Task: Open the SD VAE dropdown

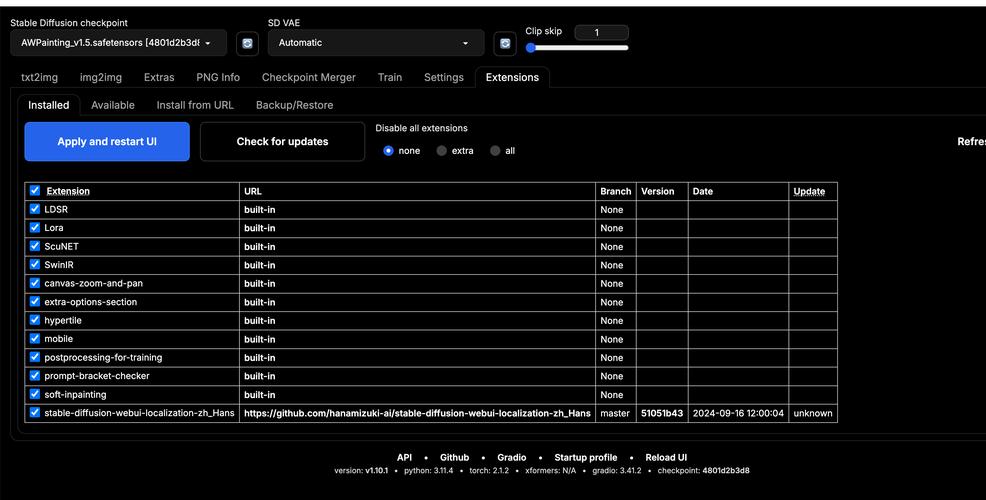Action: [376, 43]
